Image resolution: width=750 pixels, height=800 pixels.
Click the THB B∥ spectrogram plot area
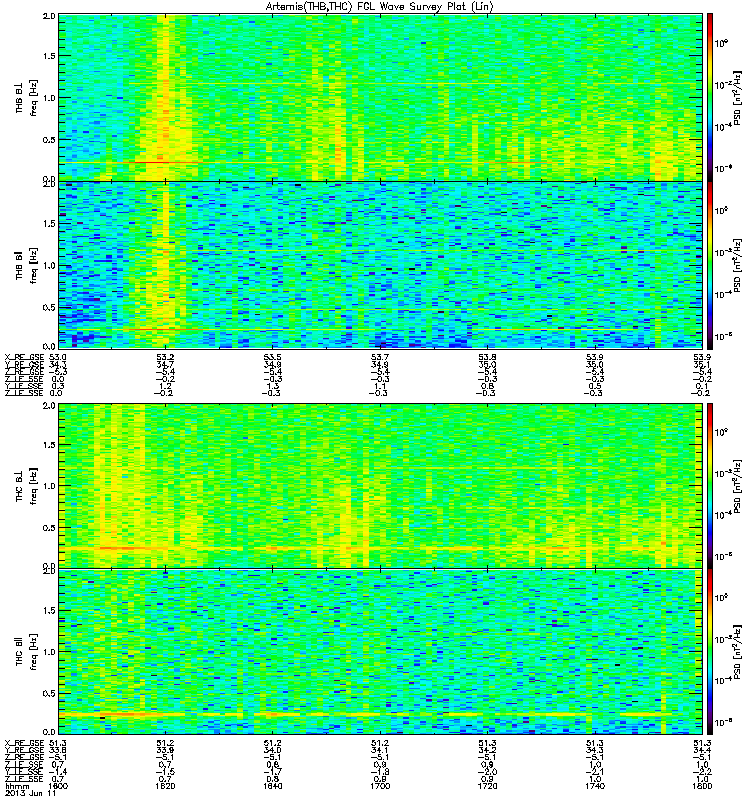tap(380, 265)
